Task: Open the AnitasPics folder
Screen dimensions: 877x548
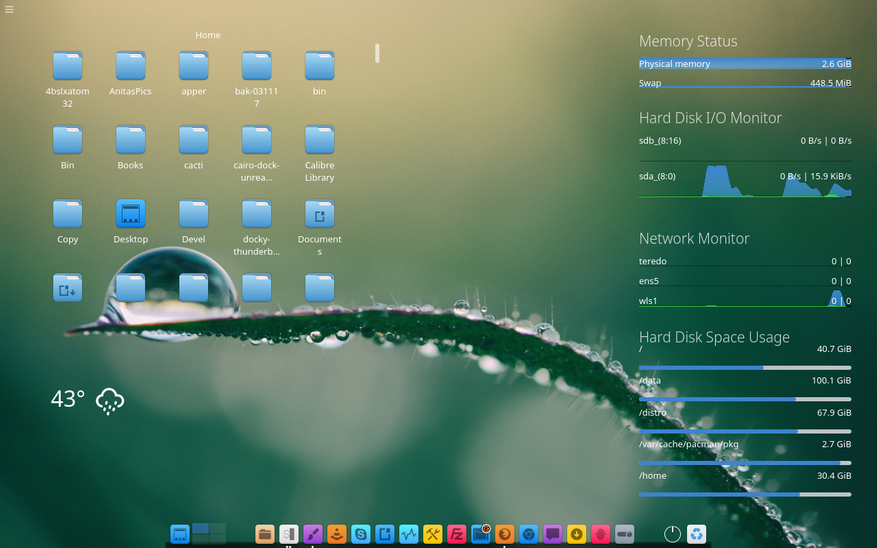Action: click(130, 66)
